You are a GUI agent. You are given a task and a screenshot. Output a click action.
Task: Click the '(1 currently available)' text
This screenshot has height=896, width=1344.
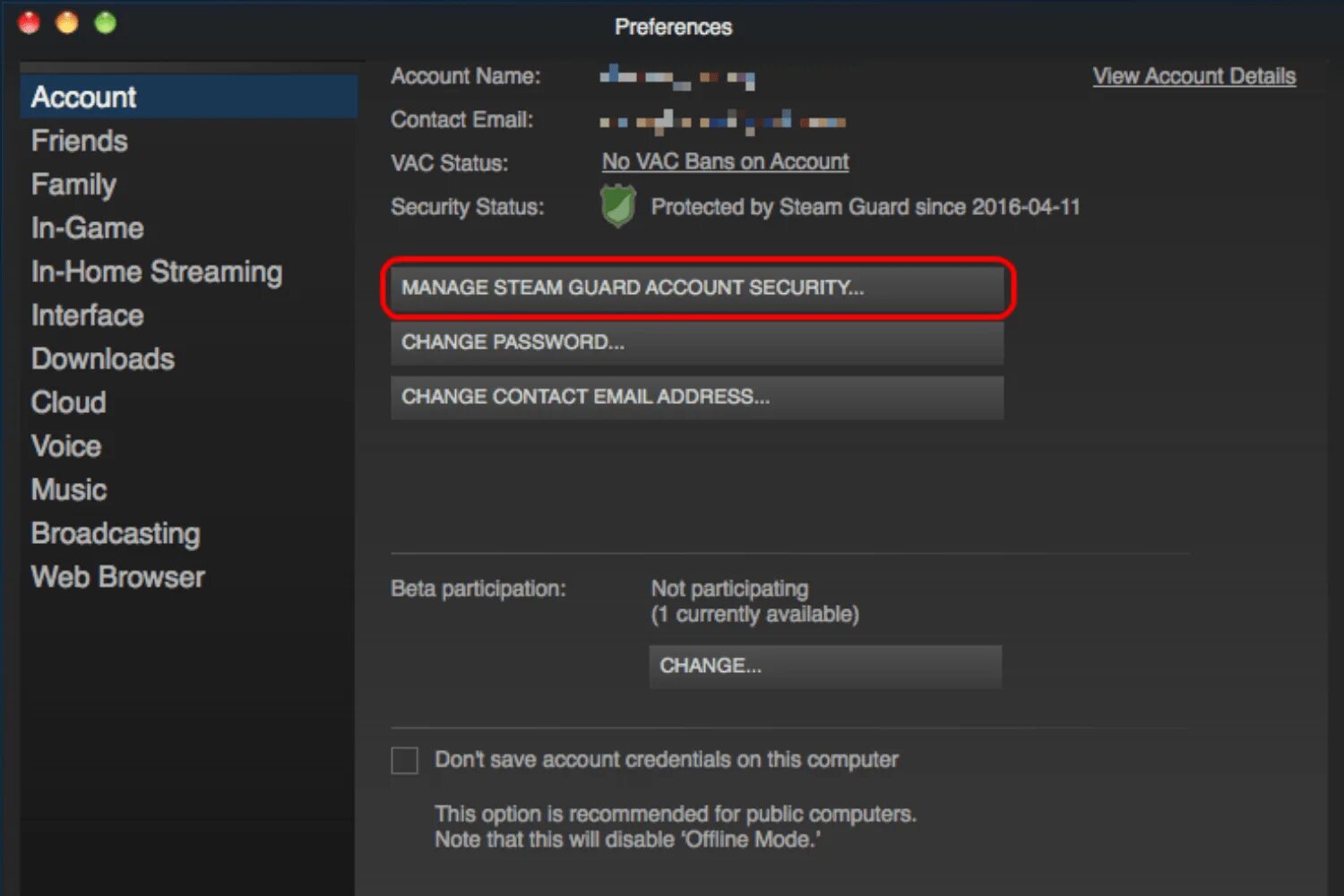755,615
